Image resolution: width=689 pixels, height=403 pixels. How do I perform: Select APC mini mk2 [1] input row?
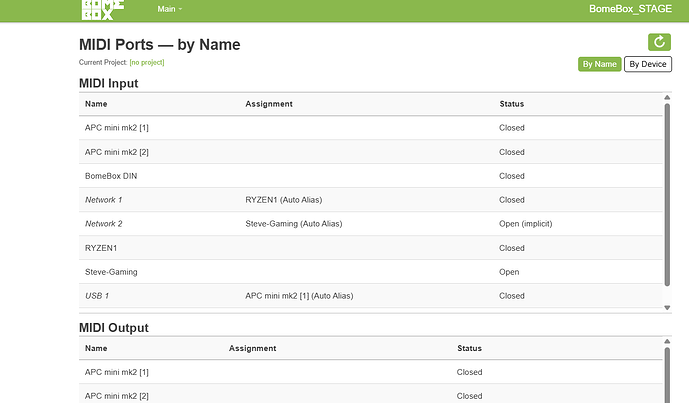coord(370,128)
